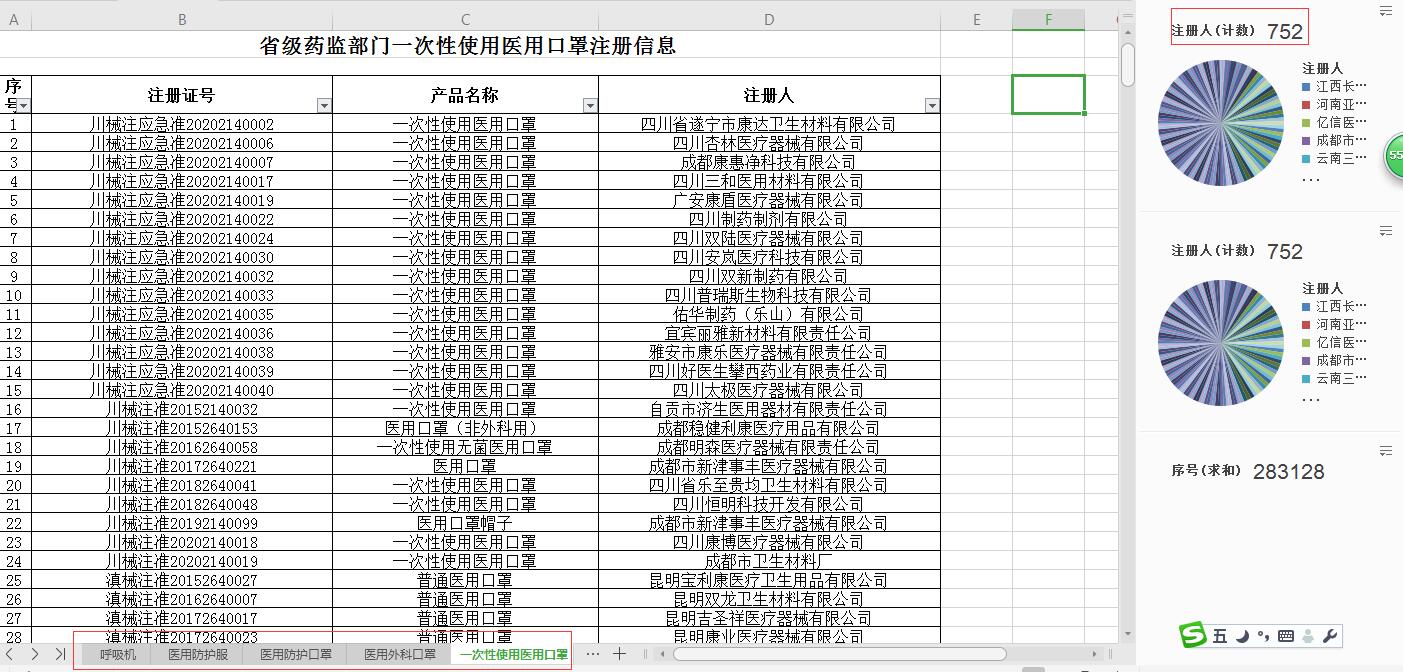The width and height of the screenshot is (1403, 672).
Task: Open options menu of first pie chart card
Action: pos(1386,11)
